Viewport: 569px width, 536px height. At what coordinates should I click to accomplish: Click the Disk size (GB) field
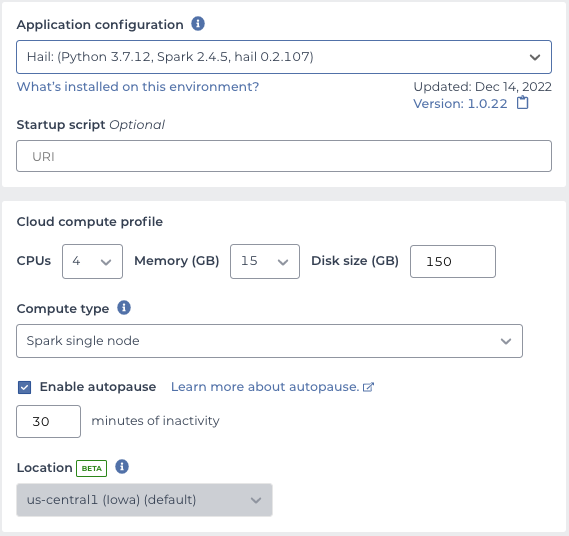(453, 261)
